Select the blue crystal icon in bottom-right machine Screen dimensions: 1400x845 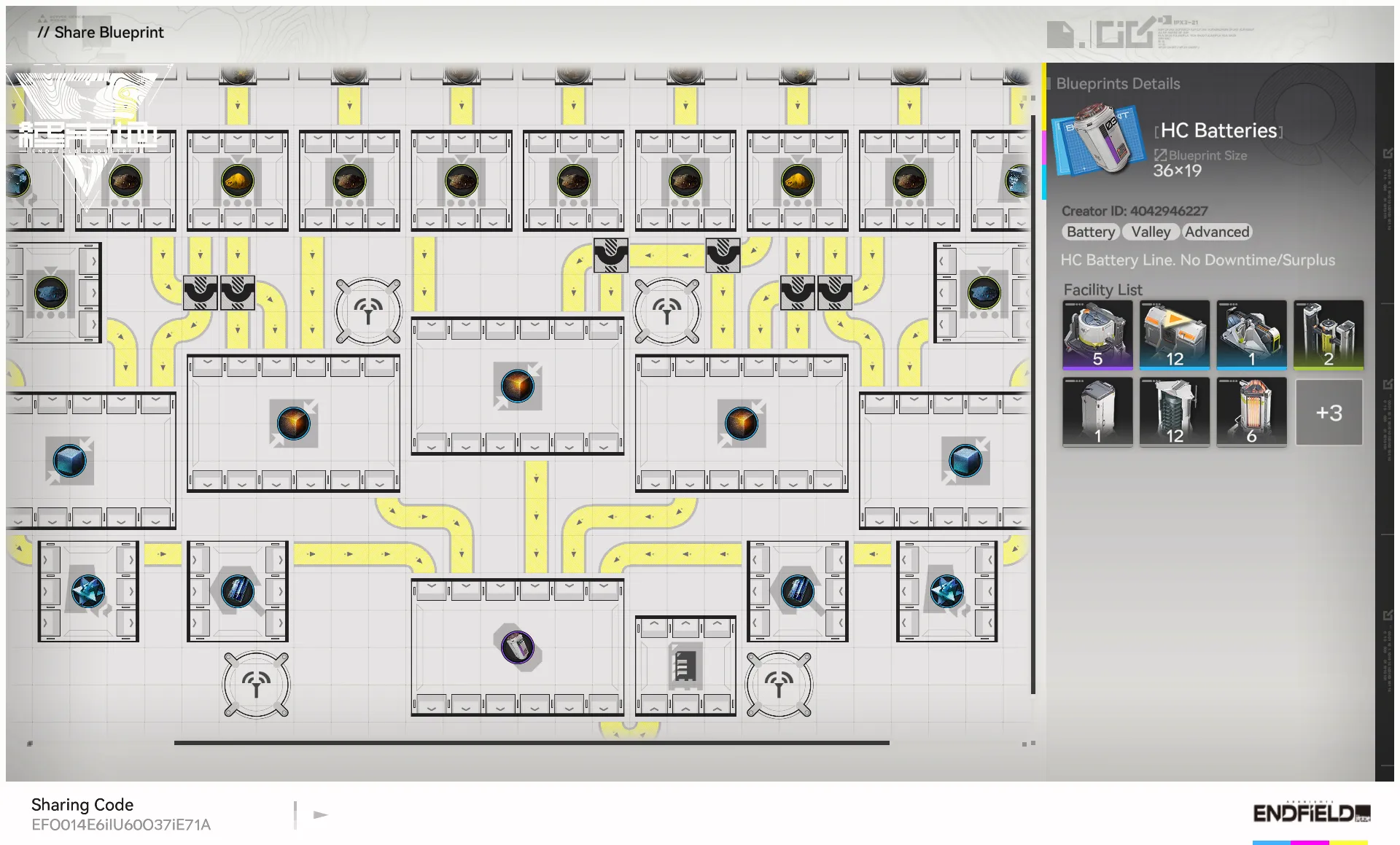pyautogui.click(x=947, y=591)
